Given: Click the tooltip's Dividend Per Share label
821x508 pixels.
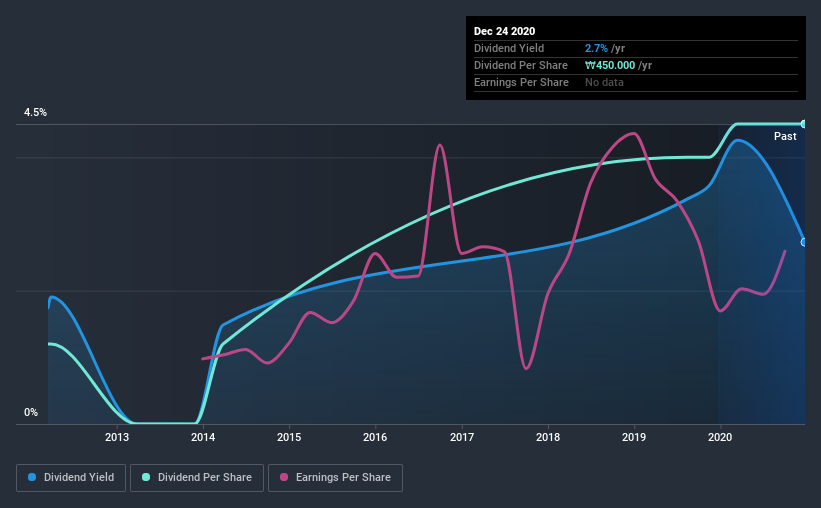Looking at the screenshot, I should point(520,65).
